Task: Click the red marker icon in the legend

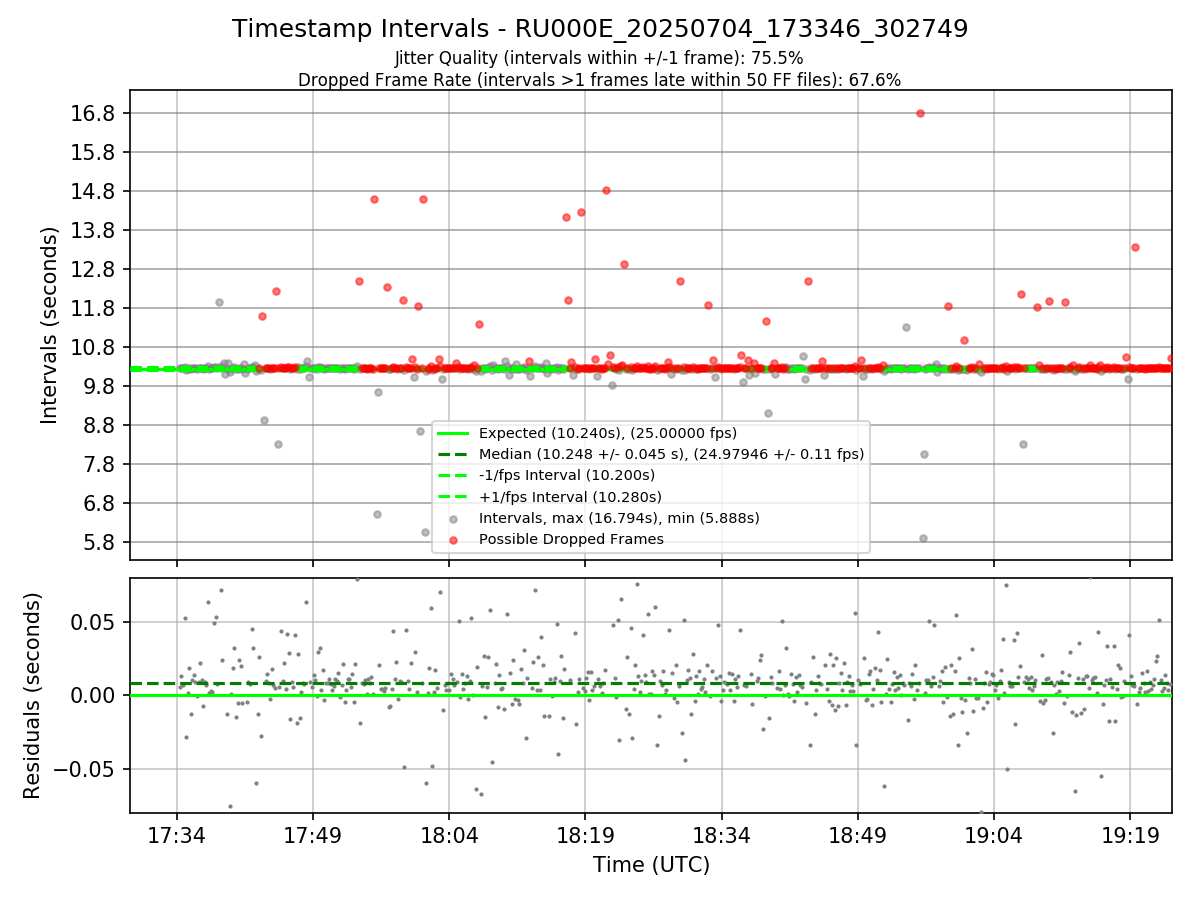Action: pos(454,540)
